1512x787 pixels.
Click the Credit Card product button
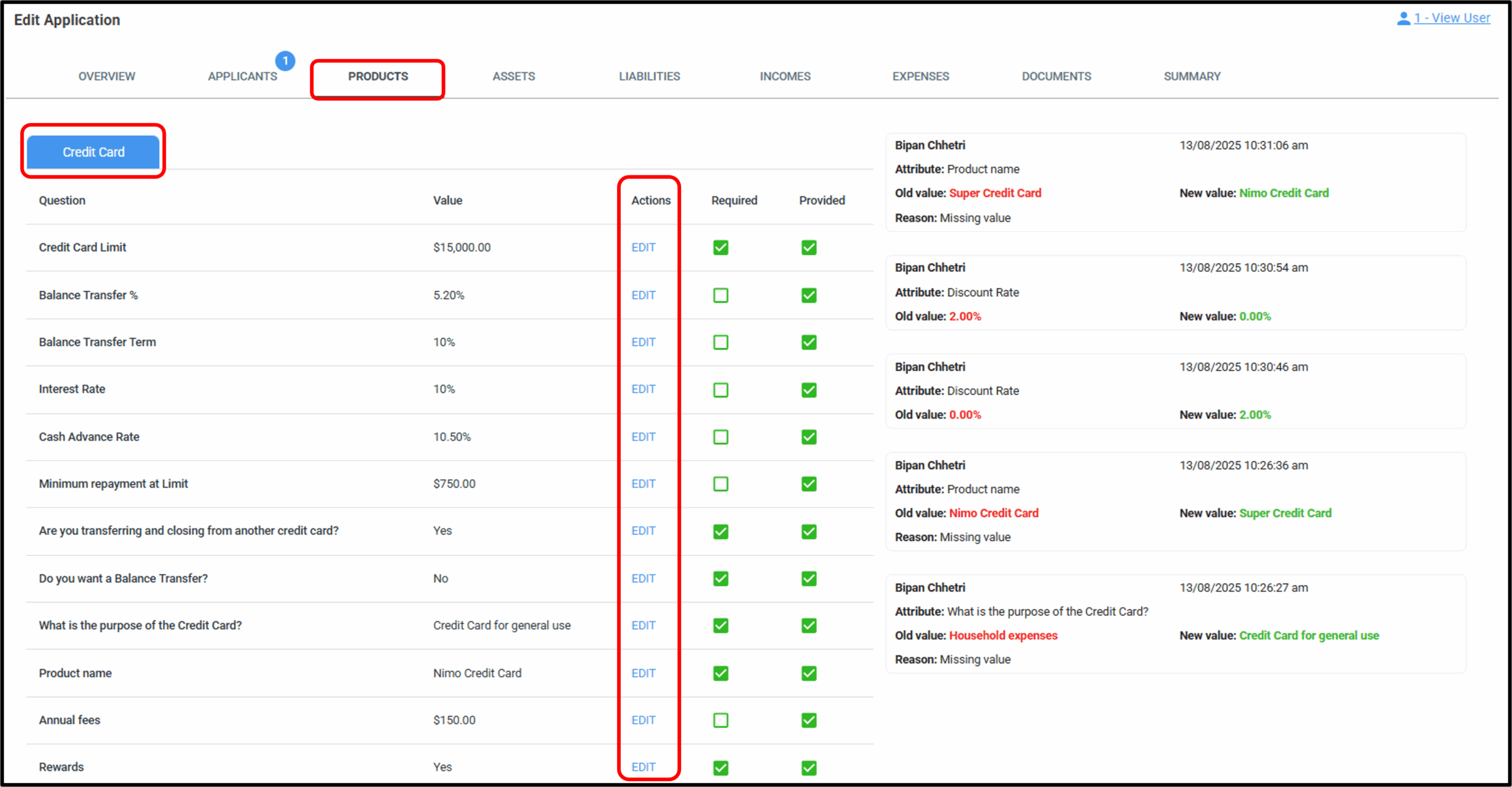point(93,152)
